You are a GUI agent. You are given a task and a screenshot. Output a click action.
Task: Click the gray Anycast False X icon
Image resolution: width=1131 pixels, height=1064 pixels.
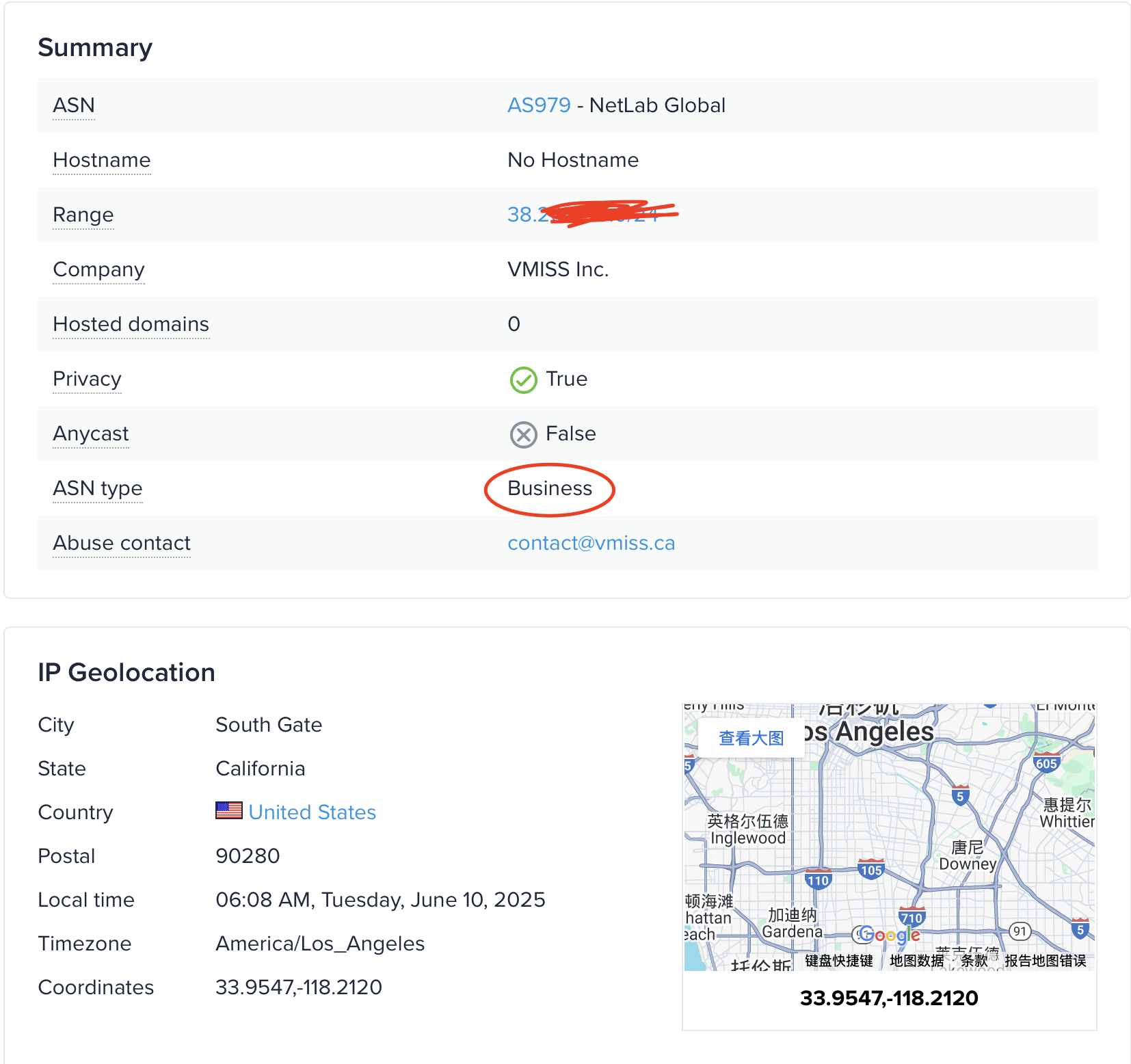523,434
